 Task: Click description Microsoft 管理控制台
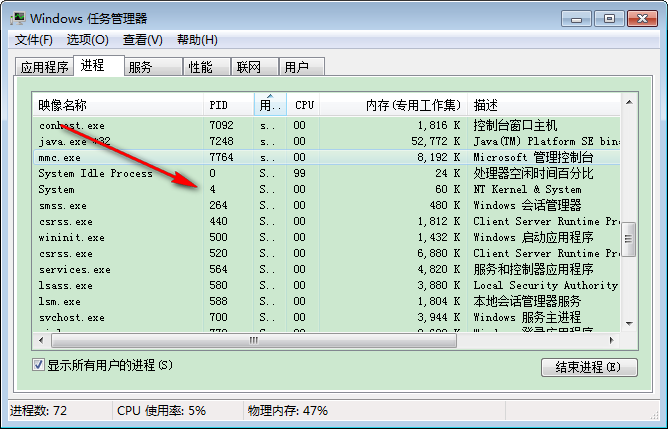[x=533, y=157]
